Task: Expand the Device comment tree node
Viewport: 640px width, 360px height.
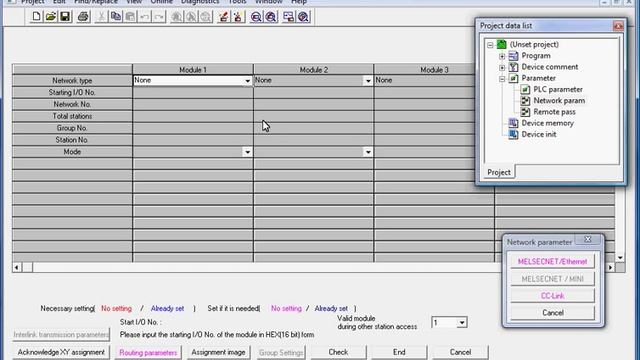Action: [502, 67]
